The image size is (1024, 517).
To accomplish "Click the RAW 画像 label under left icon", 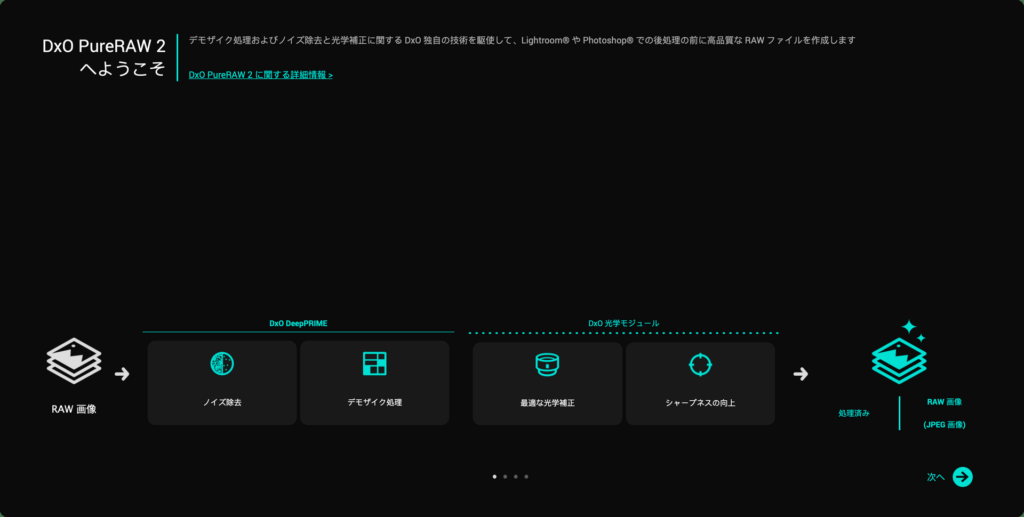I will 74,410.
